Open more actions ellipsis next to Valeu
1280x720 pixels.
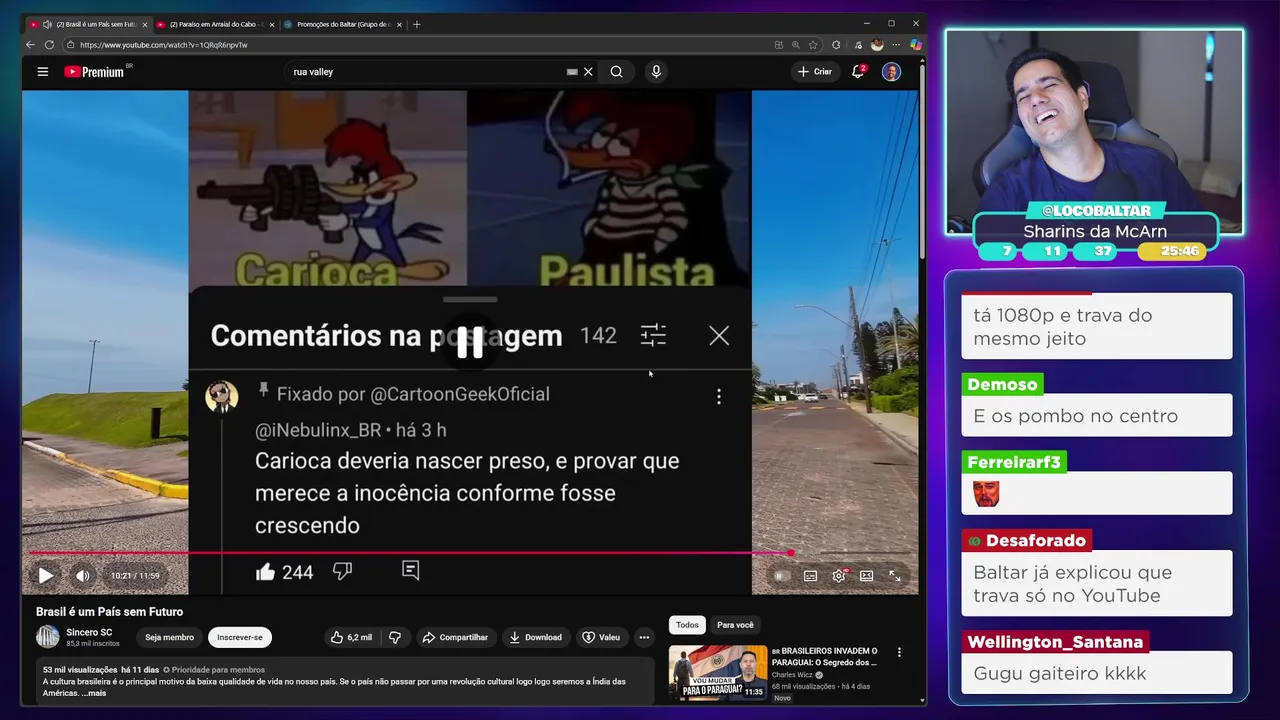pyautogui.click(x=644, y=637)
